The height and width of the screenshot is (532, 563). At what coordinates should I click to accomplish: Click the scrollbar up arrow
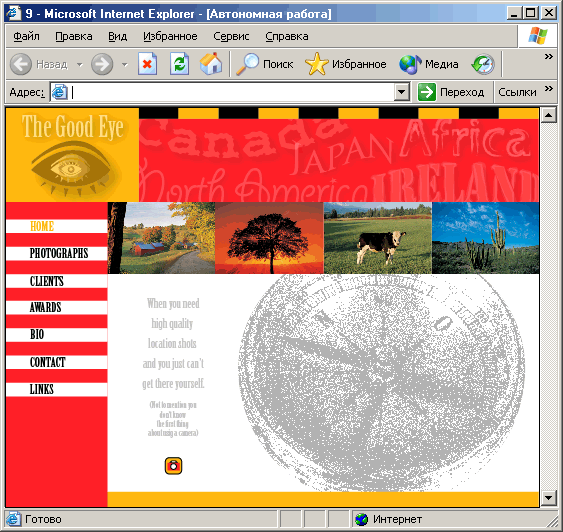point(549,115)
